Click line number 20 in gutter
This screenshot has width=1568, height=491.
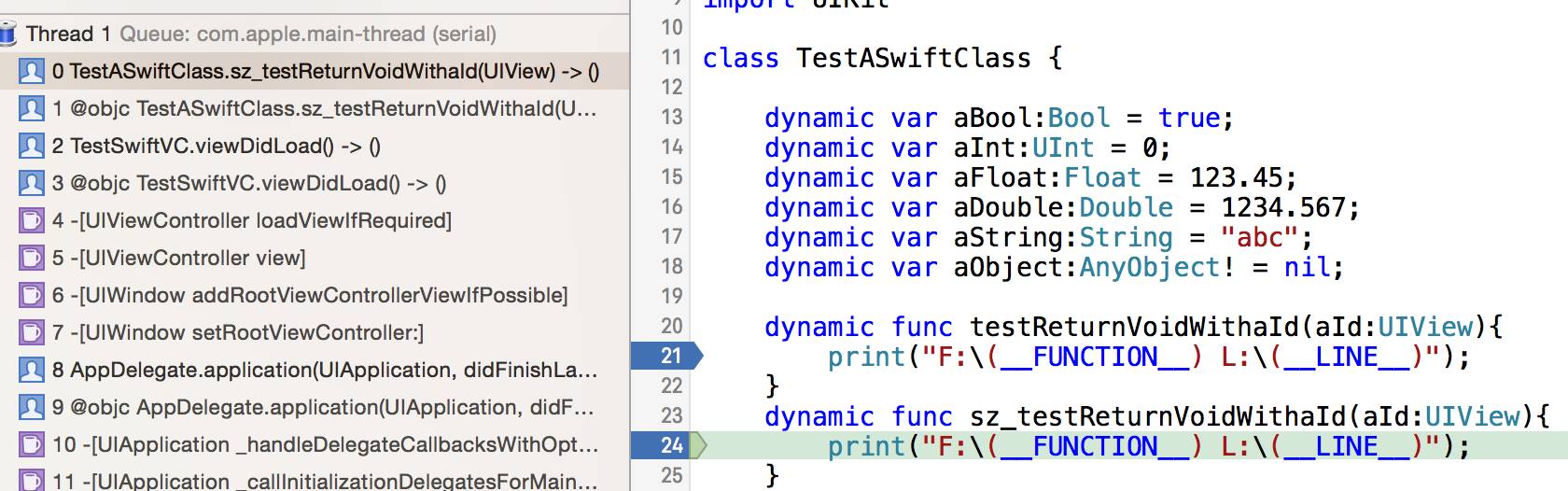[x=672, y=326]
